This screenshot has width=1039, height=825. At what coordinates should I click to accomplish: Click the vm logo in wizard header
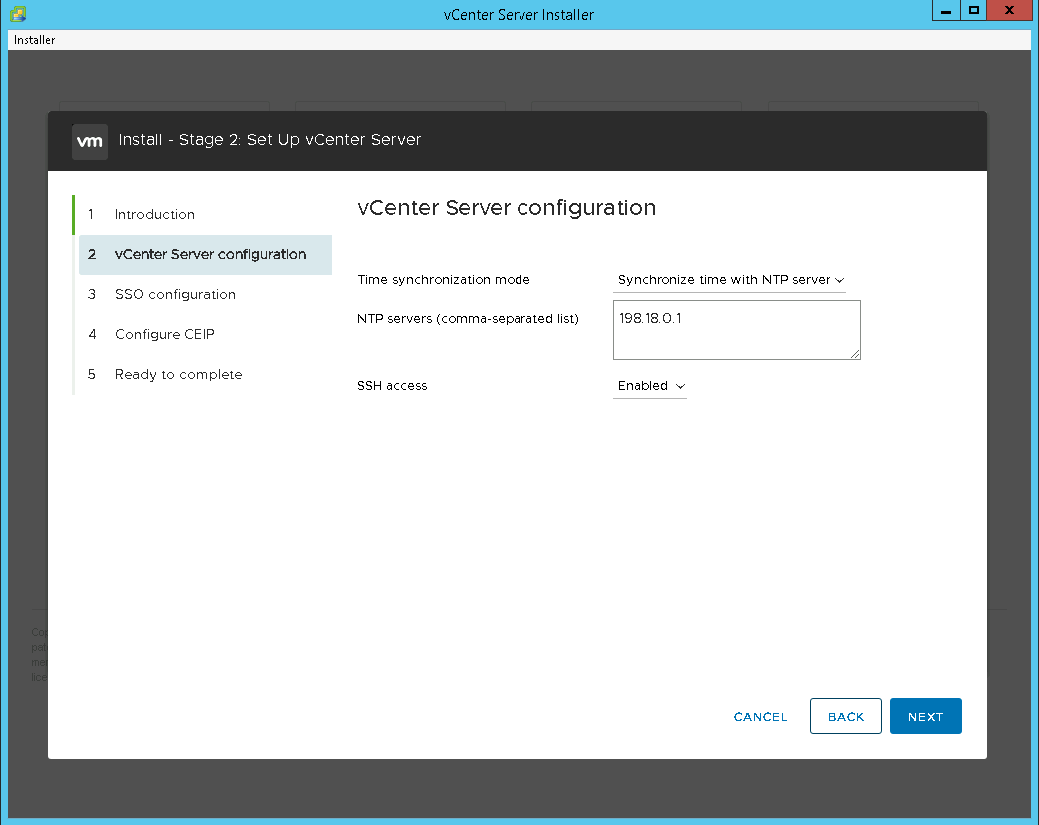coord(90,141)
